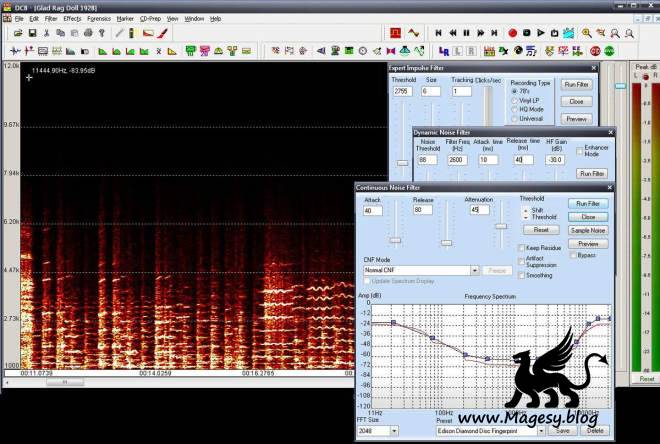Click the green filter icon labeled 10

191,51
